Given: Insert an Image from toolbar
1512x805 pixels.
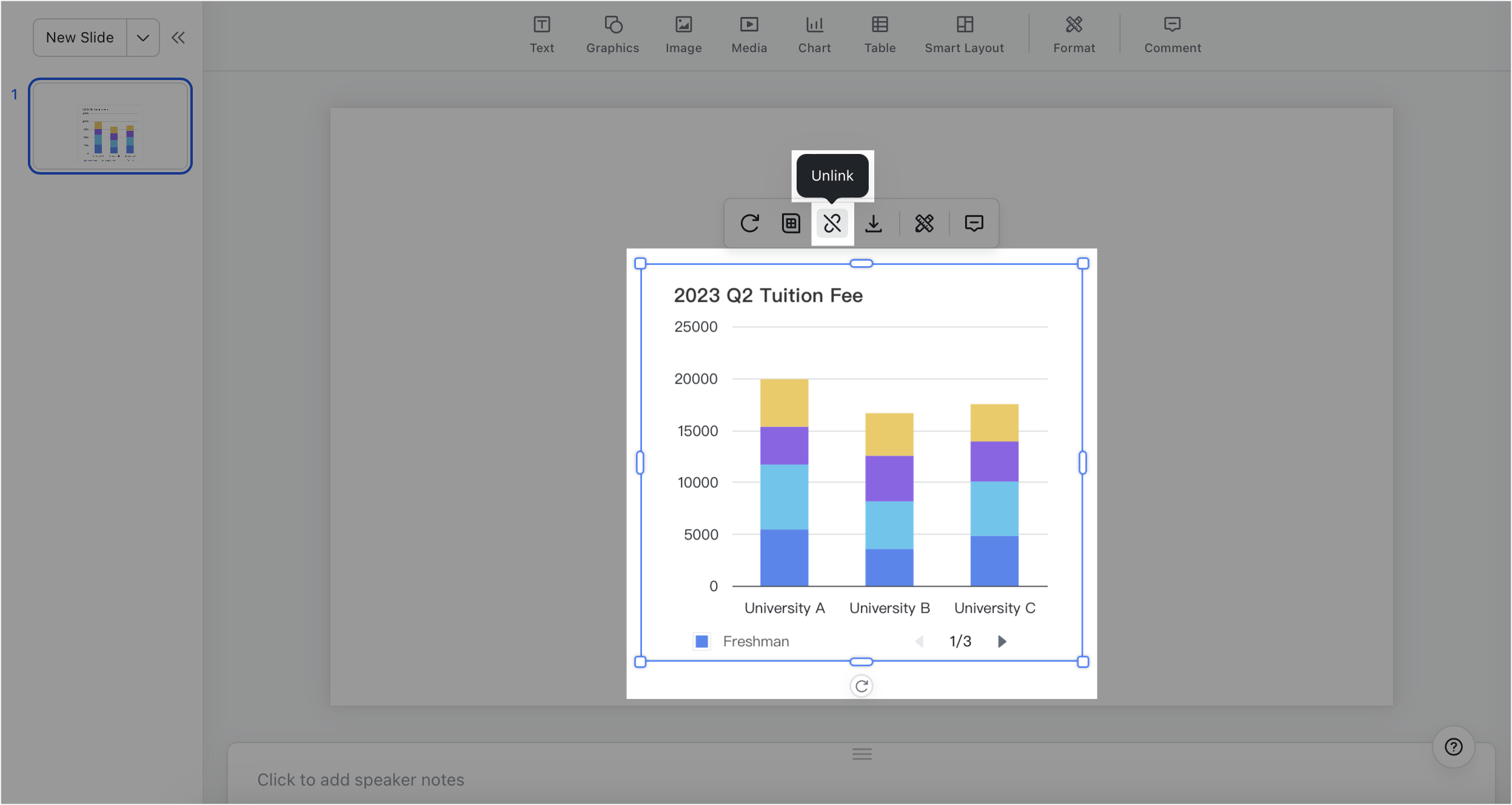Looking at the screenshot, I should [683, 35].
